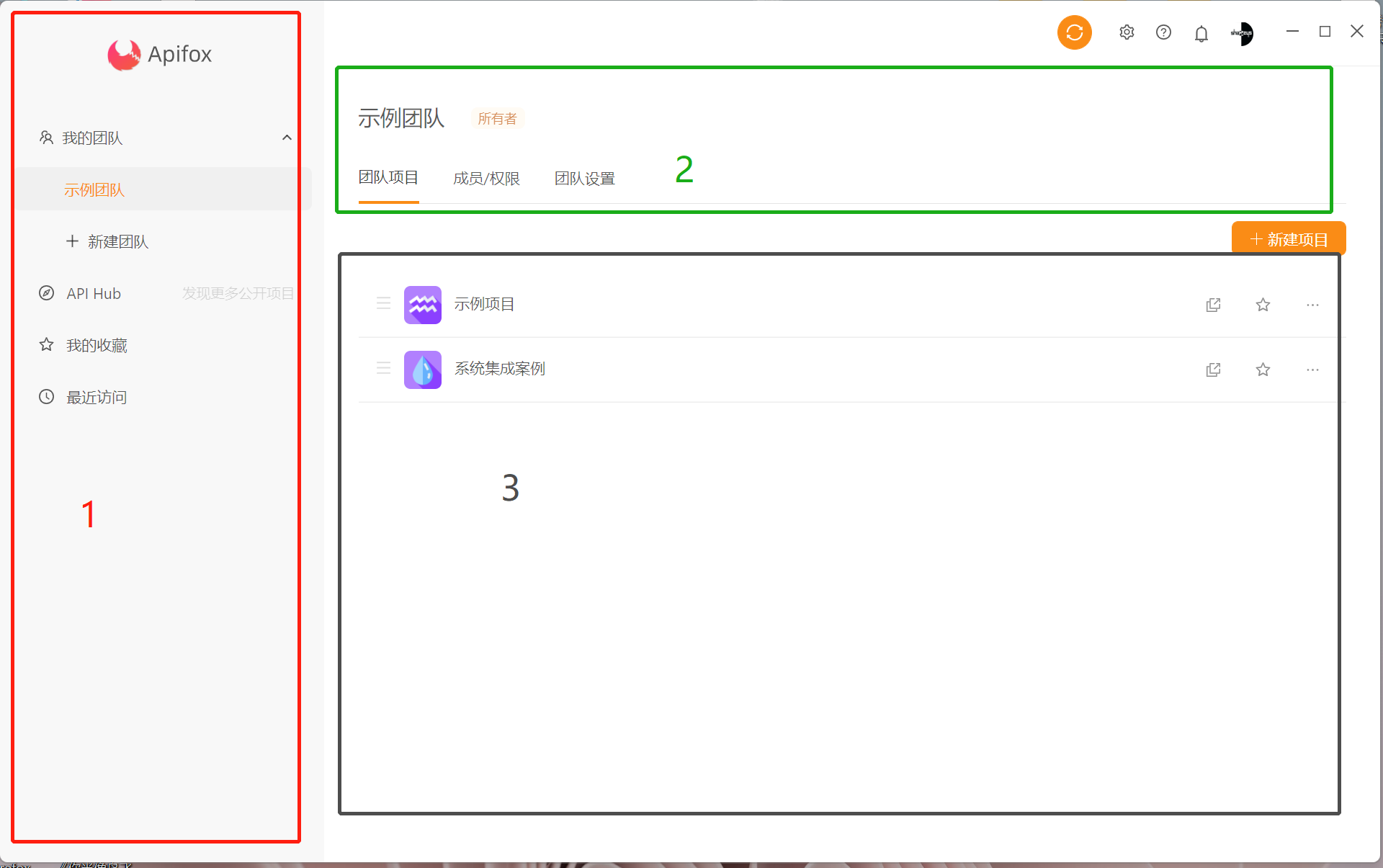Open more options for 示例项目
Viewport: 1383px width, 868px height.
tap(1312, 305)
